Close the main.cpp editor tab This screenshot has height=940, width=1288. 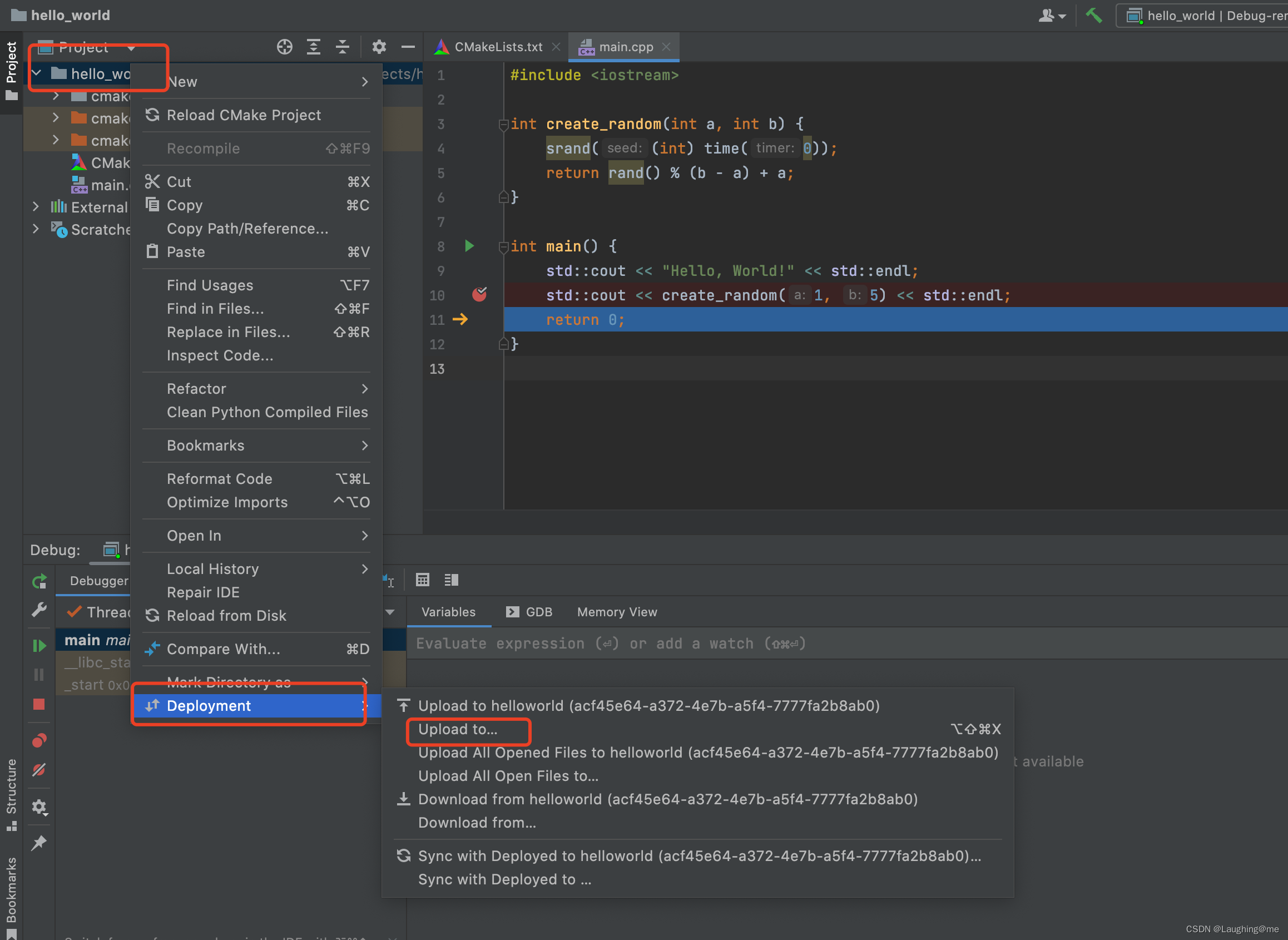pyautogui.click(x=666, y=47)
